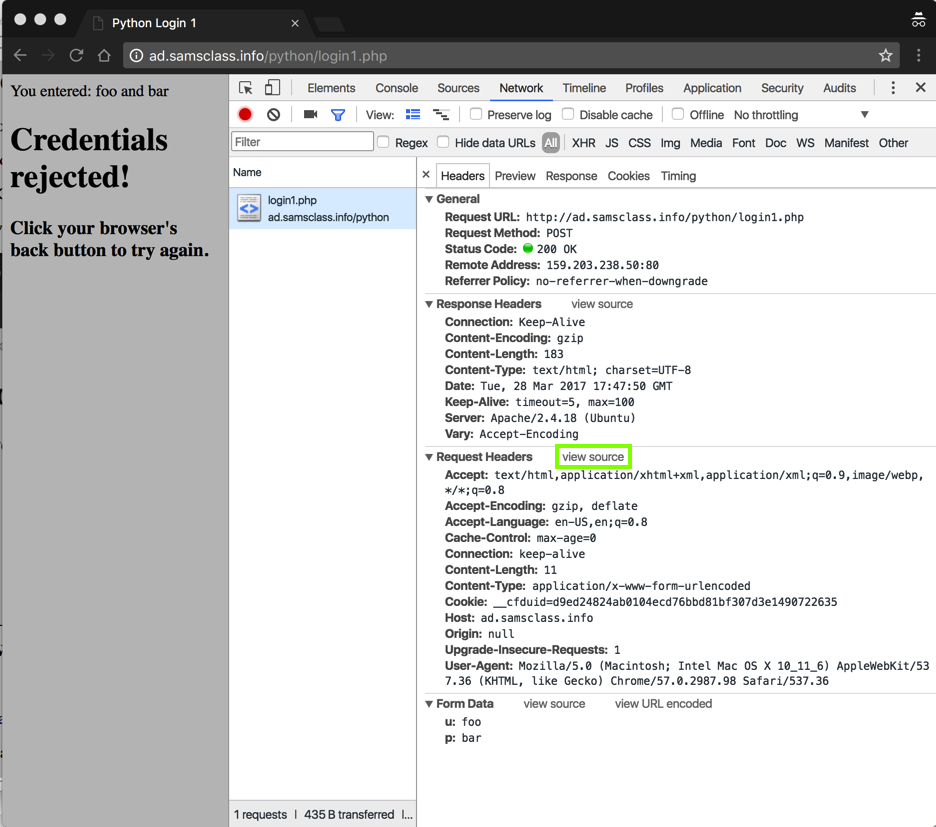
Task: Filter requests by CSS
Action: pyautogui.click(x=639, y=143)
